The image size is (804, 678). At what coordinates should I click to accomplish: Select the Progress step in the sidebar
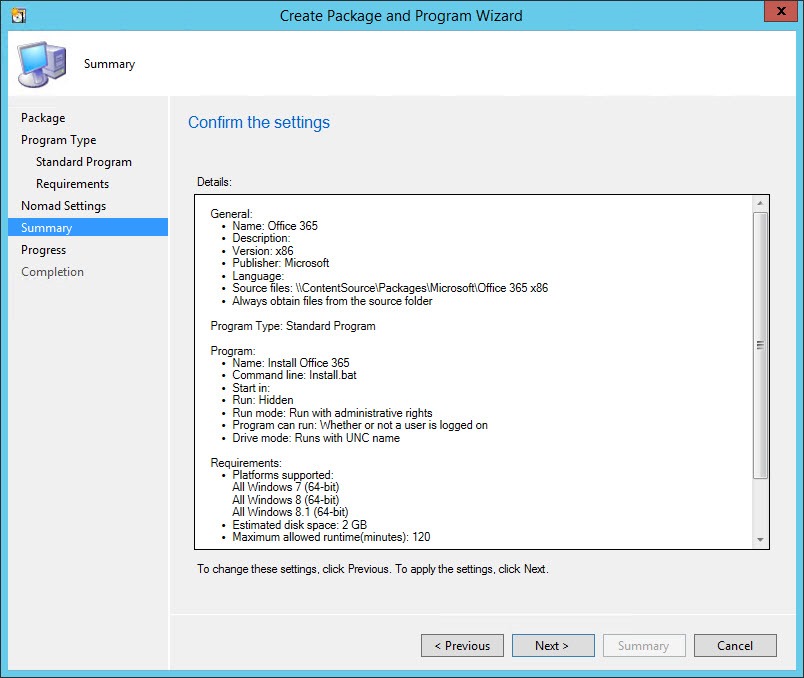click(x=43, y=250)
